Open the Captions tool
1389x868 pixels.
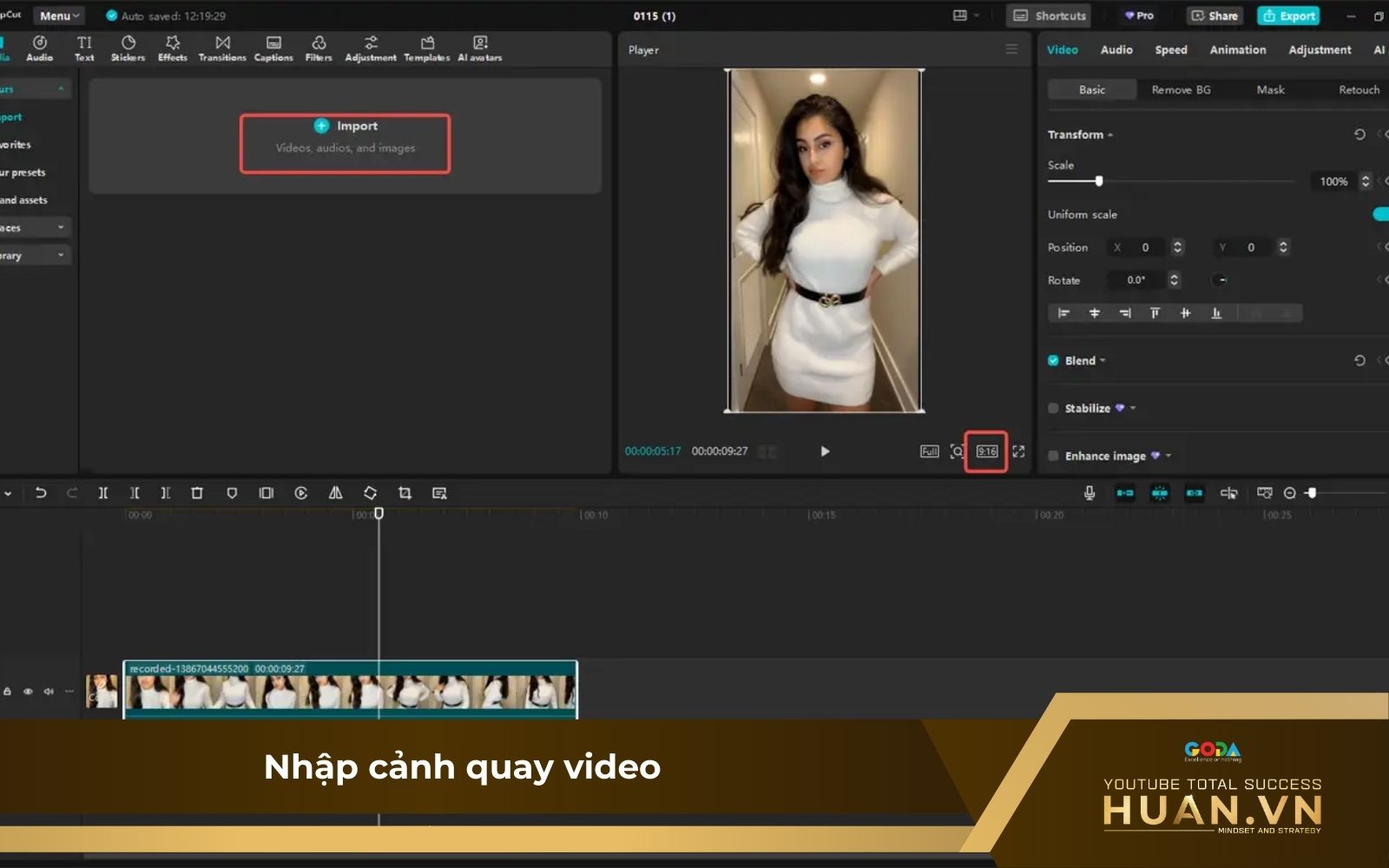tap(273, 48)
